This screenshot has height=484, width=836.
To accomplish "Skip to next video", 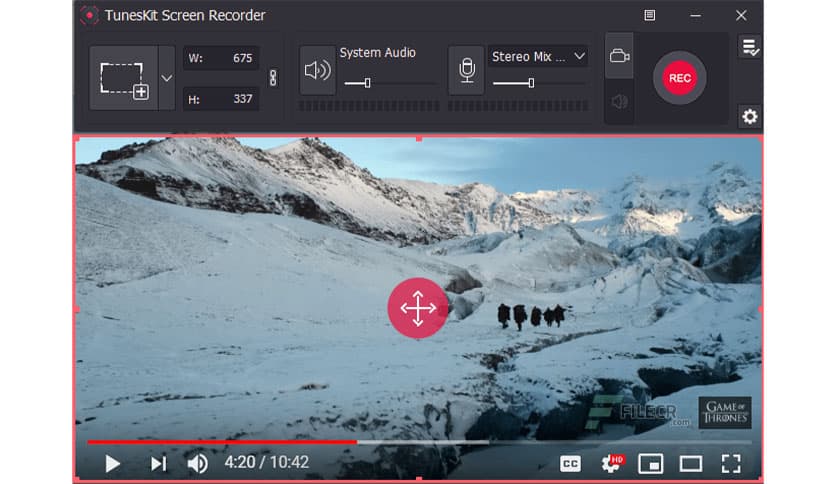I will click(x=158, y=463).
